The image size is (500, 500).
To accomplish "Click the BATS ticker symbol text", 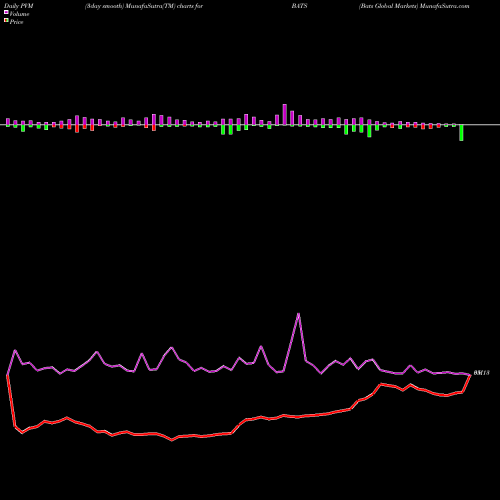I will (299, 6).
